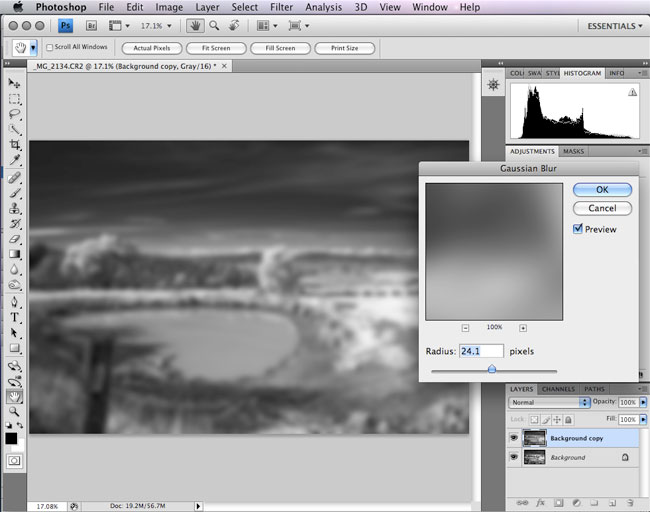Open the Normal blend mode dropdown

point(549,402)
